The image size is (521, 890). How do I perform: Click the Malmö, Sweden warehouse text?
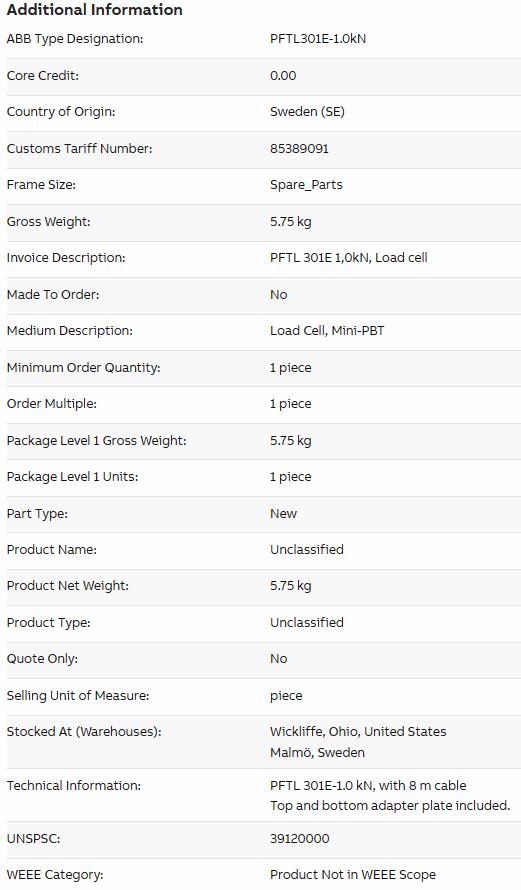point(317,753)
